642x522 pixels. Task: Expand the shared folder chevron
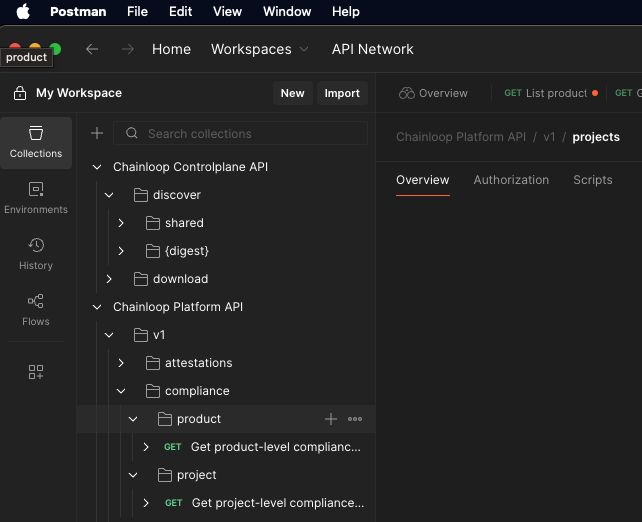coord(121,223)
